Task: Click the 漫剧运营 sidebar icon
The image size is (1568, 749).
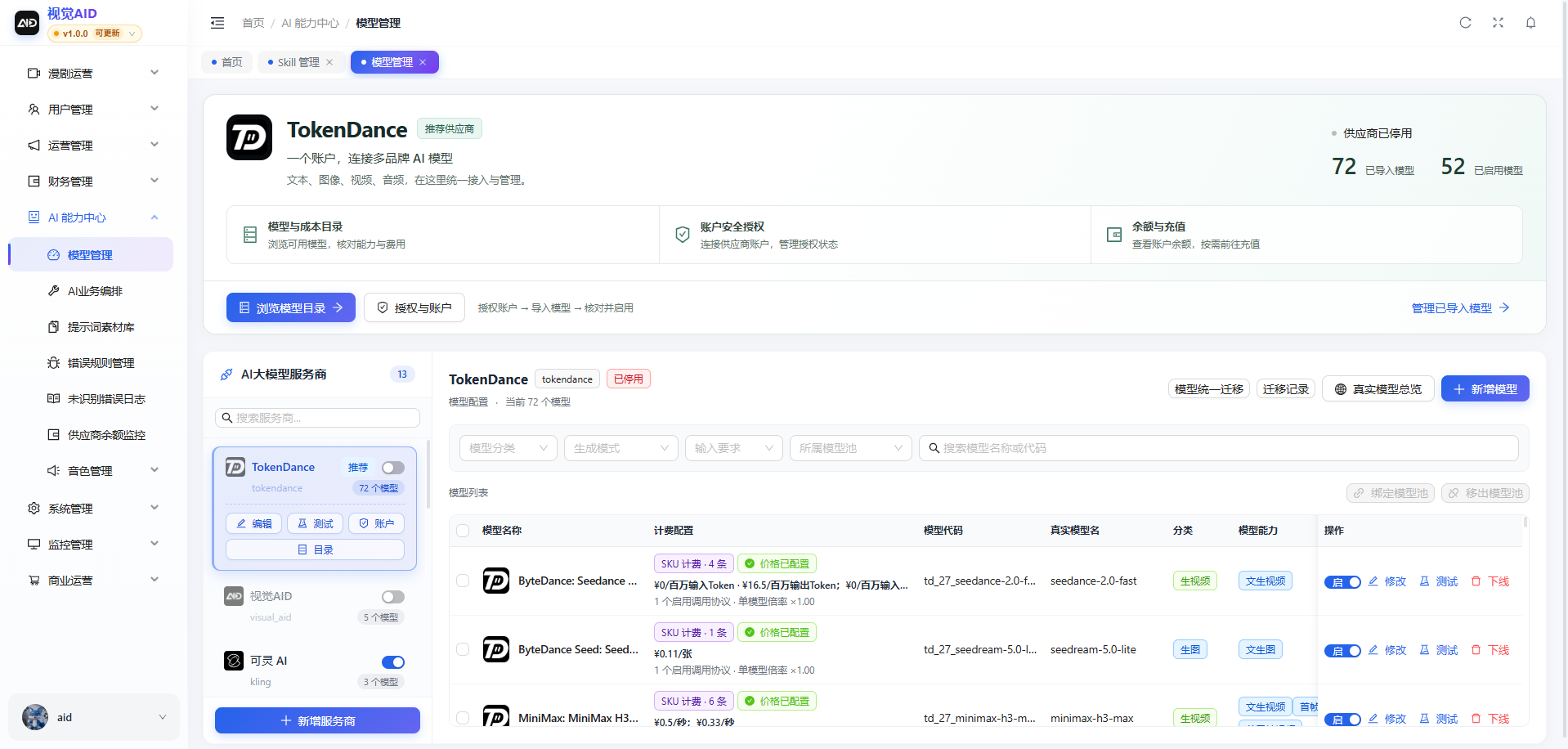Action: [34, 74]
